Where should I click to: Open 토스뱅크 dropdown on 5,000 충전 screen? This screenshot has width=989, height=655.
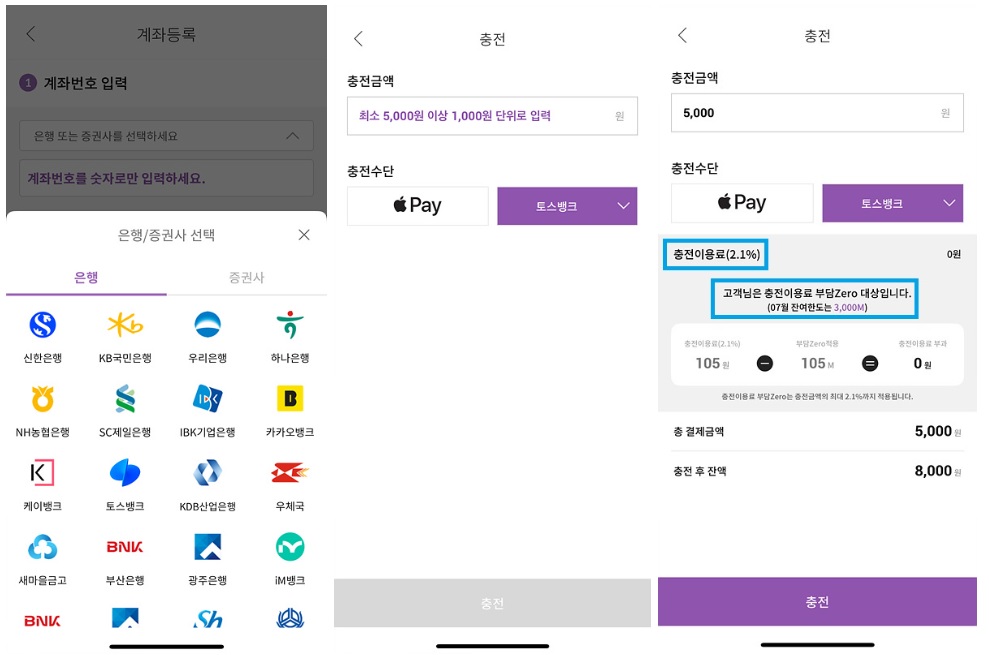pos(892,203)
